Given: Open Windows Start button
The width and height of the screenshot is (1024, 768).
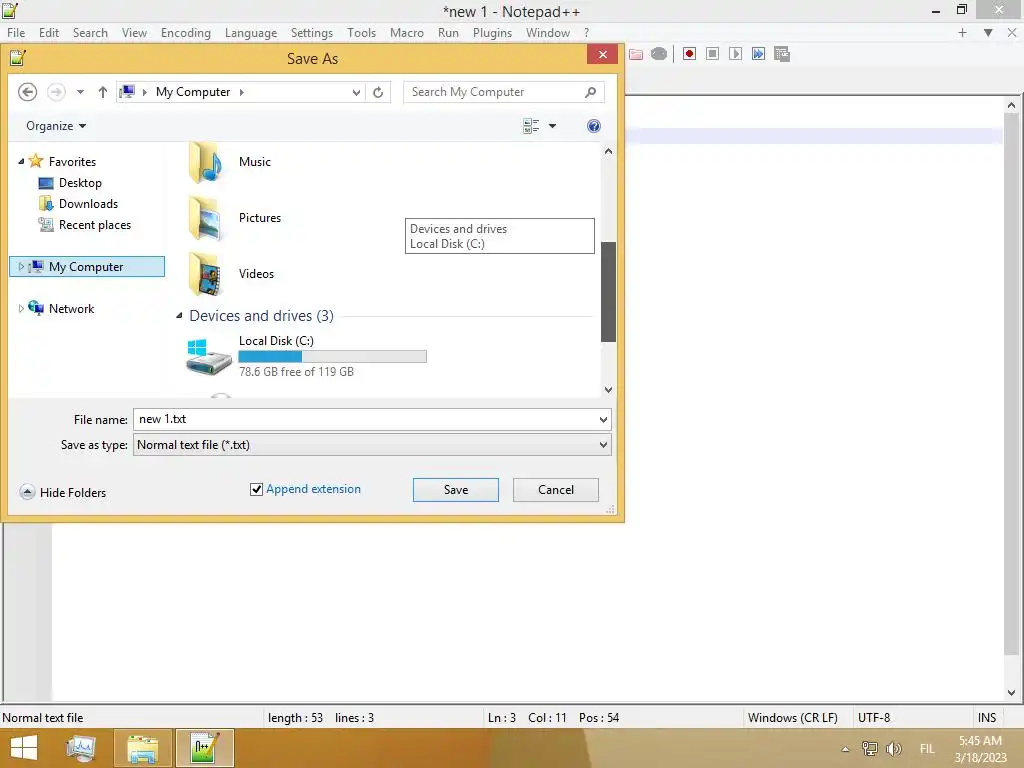Looking at the screenshot, I should (24, 748).
